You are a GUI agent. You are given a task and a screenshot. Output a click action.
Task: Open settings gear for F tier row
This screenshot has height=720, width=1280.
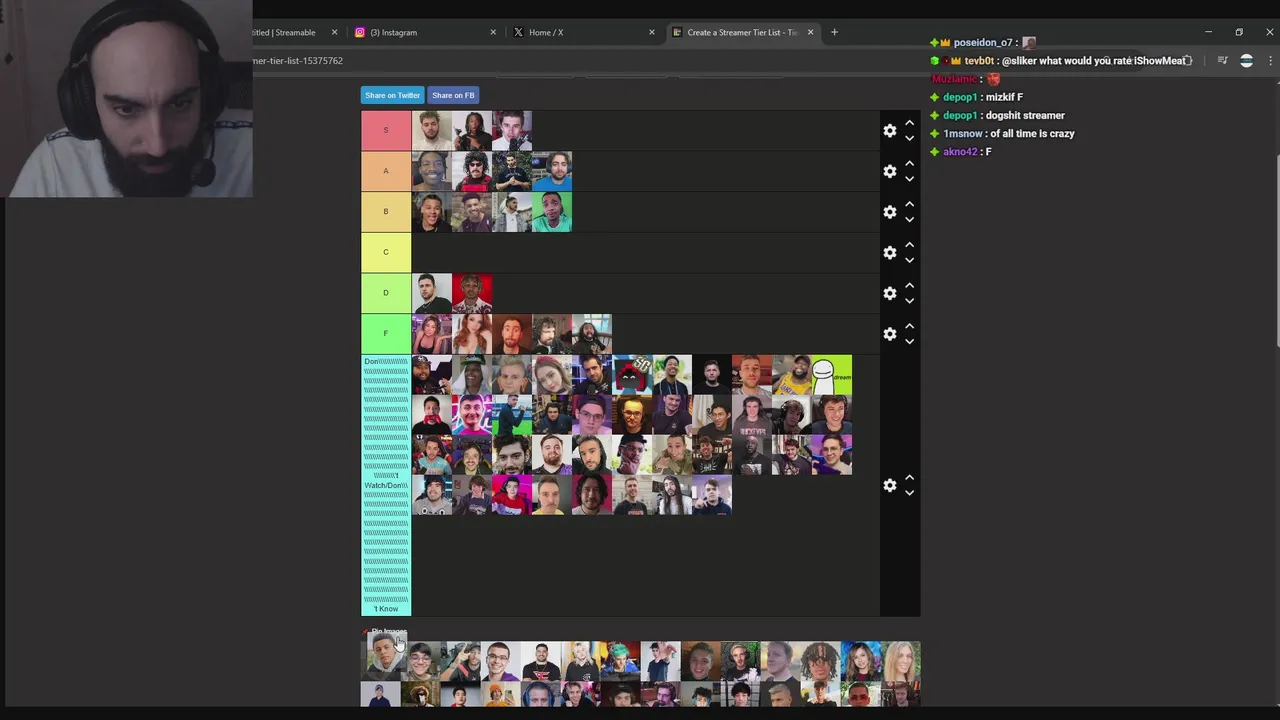(890, 334)
